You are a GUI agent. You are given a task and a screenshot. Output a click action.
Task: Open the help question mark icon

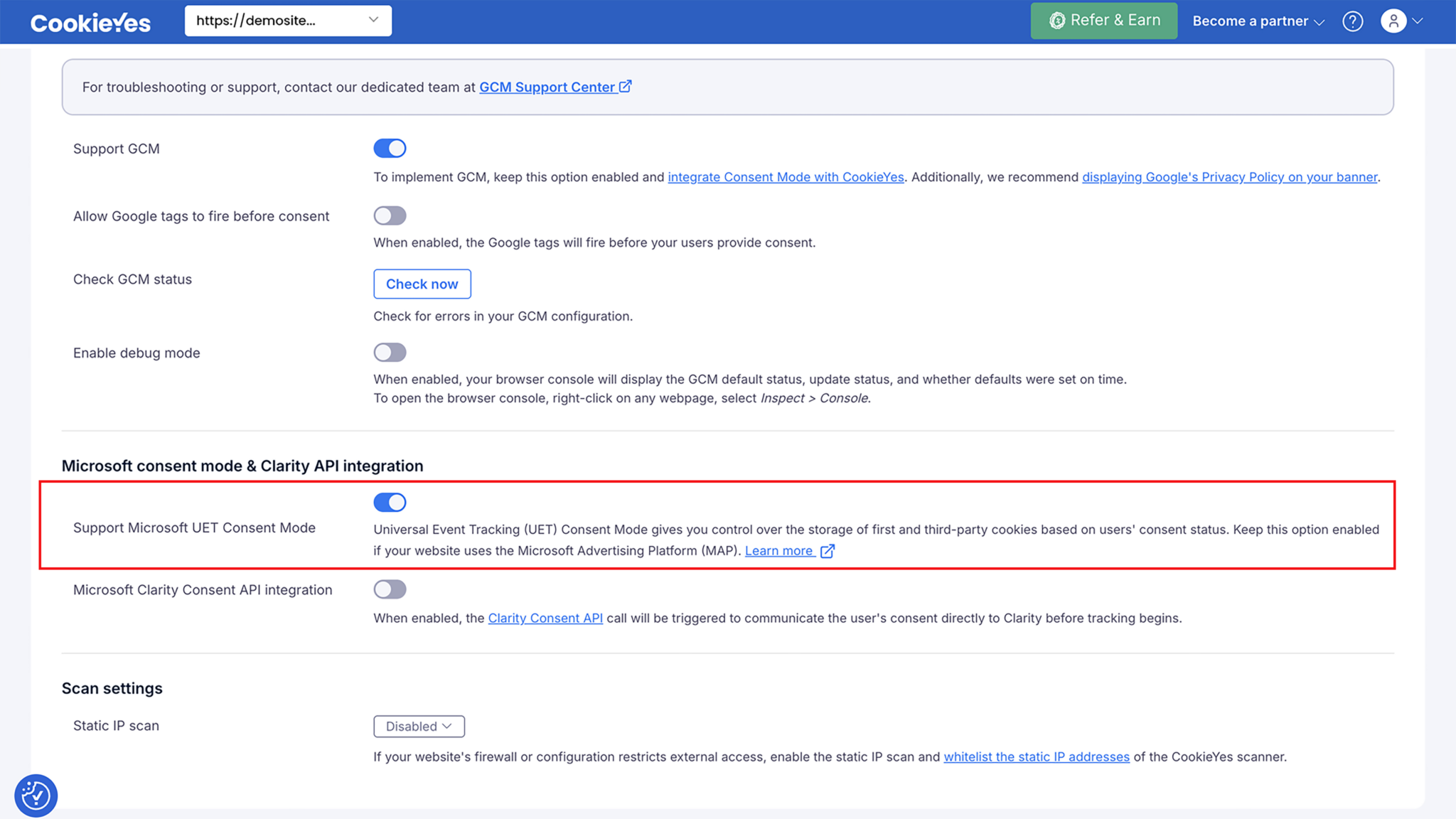click(x=1353, y=21)
